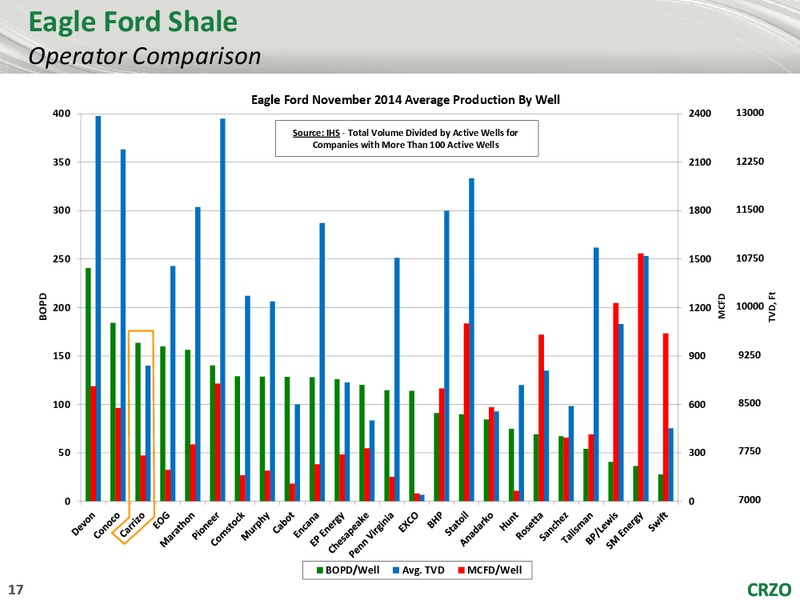Click the green BOPD/Well legend swatch
The height and width of the screenshot is (600, 800).
point(320,570)
